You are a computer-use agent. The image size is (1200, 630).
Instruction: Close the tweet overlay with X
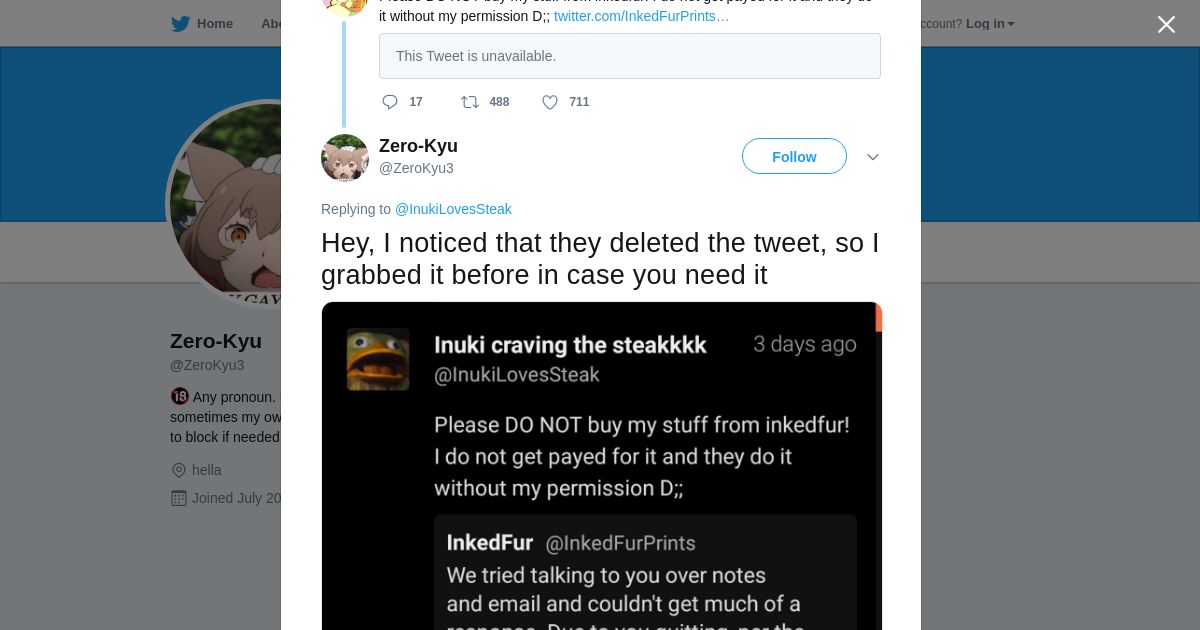click(x=1166, y=24)
